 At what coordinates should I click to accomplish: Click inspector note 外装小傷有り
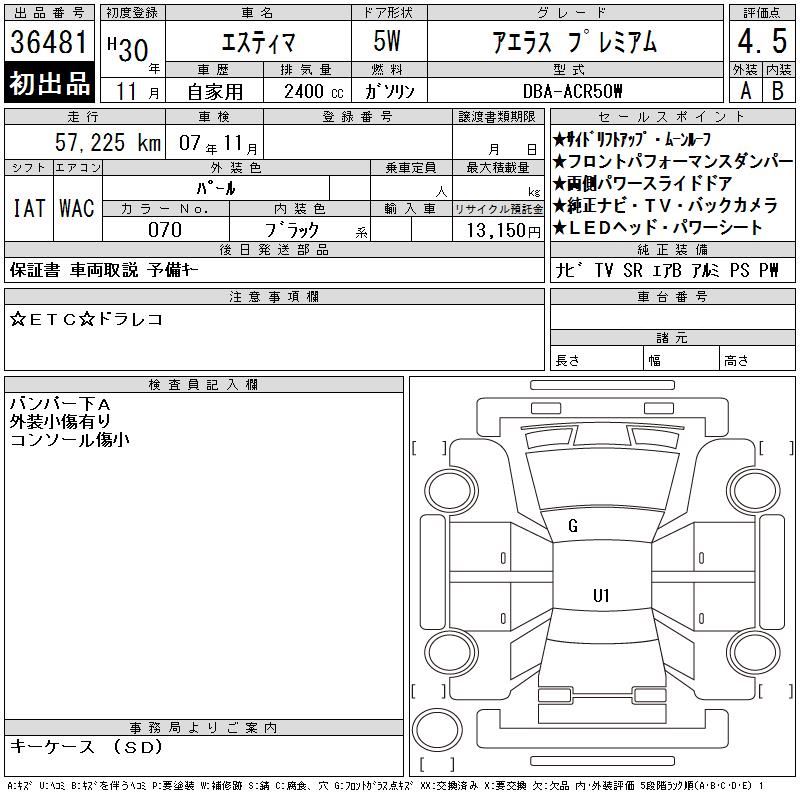(60, 421)
